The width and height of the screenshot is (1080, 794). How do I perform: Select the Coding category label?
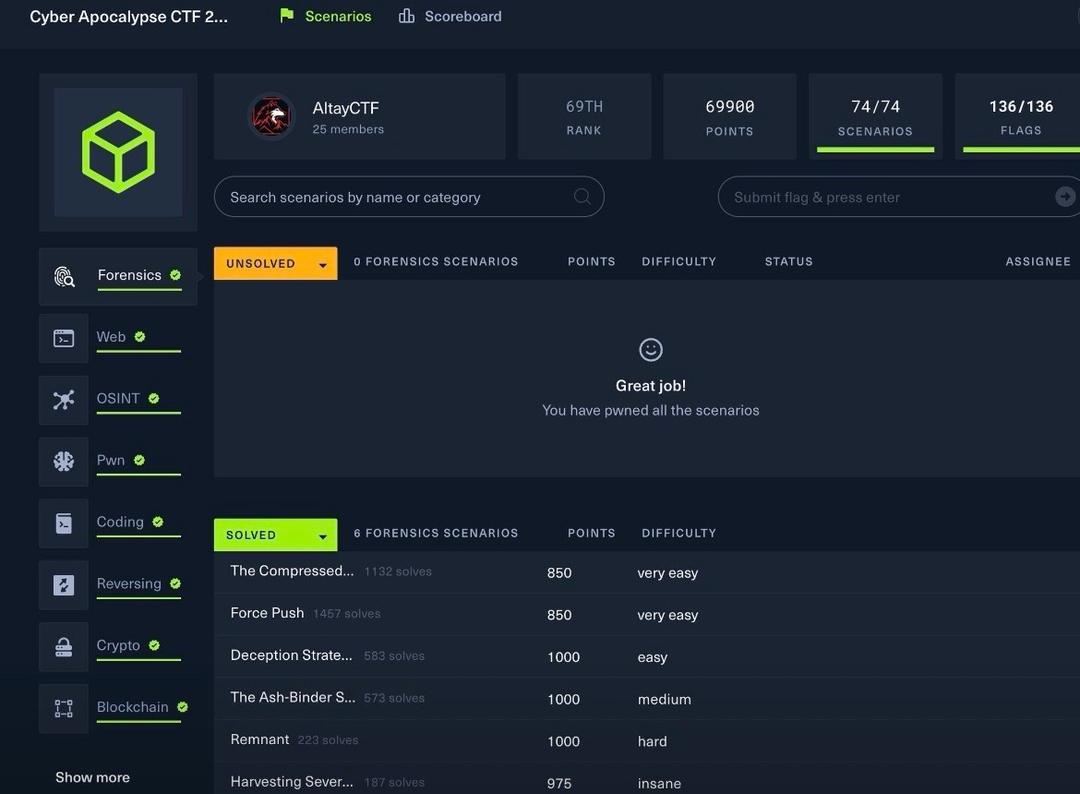pos(120,522)
